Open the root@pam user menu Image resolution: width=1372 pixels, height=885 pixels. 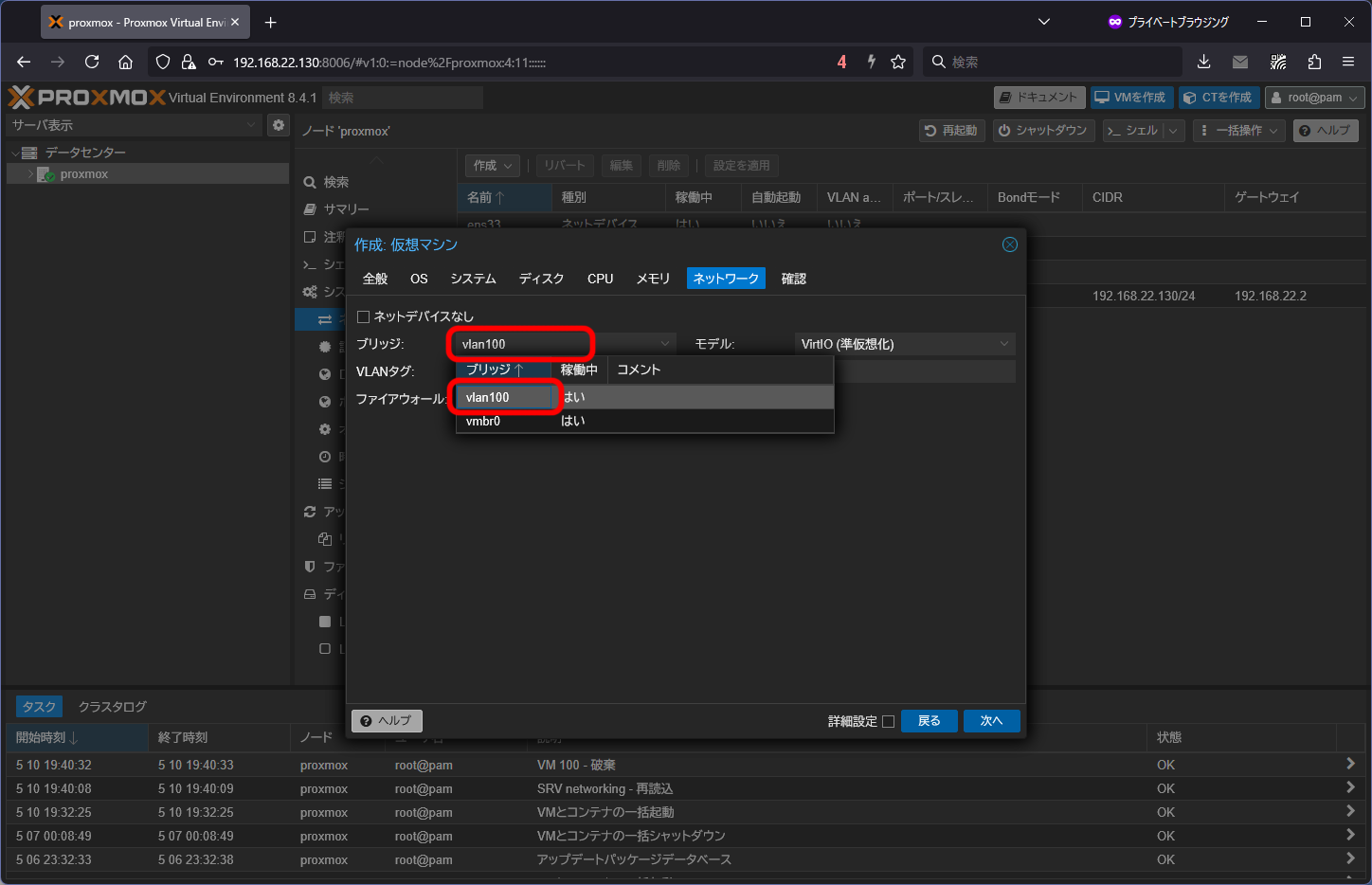[x=1315, y=98]
